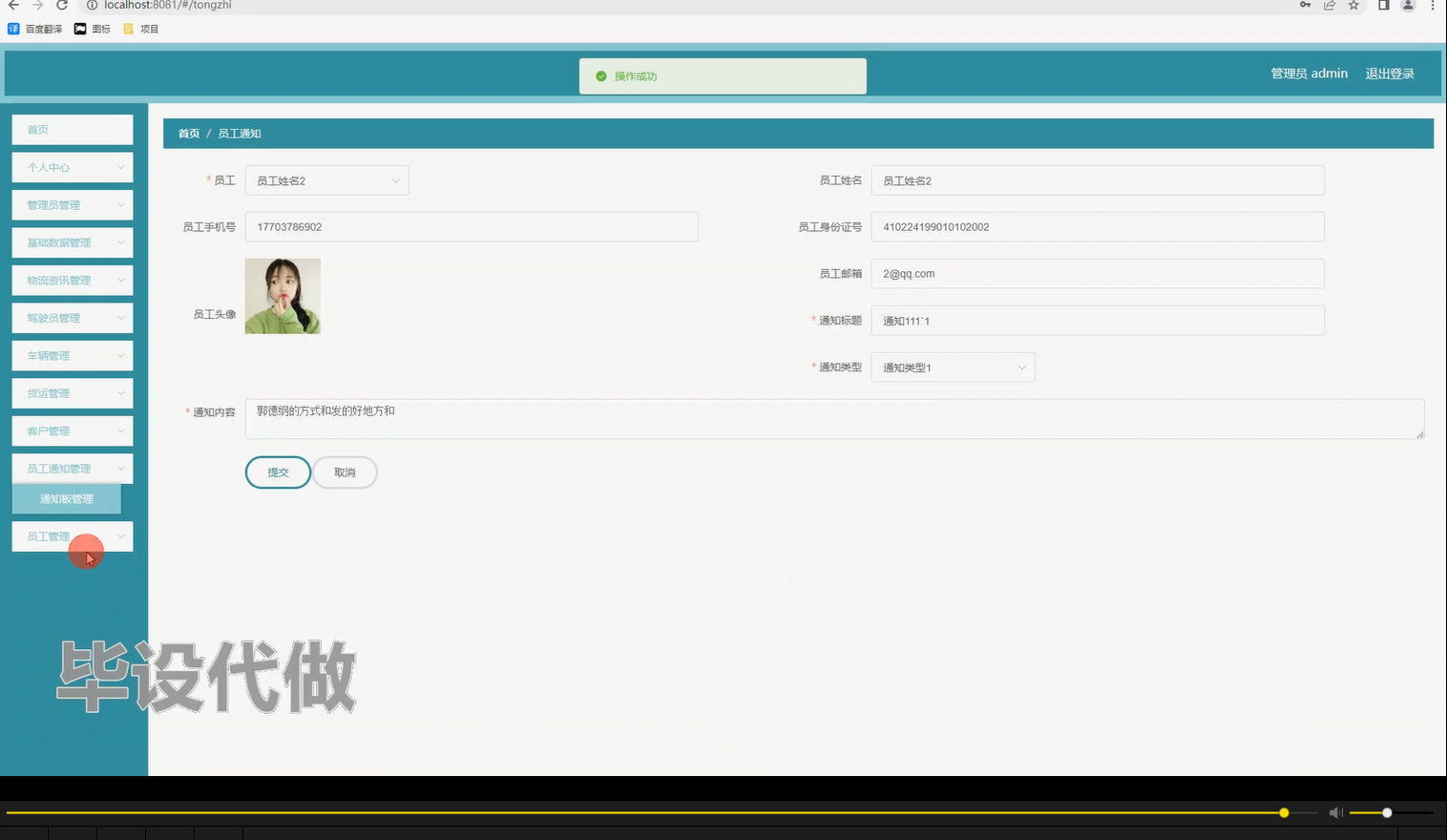Click the 员工头像 photo thumbnail

pos(283,296)
